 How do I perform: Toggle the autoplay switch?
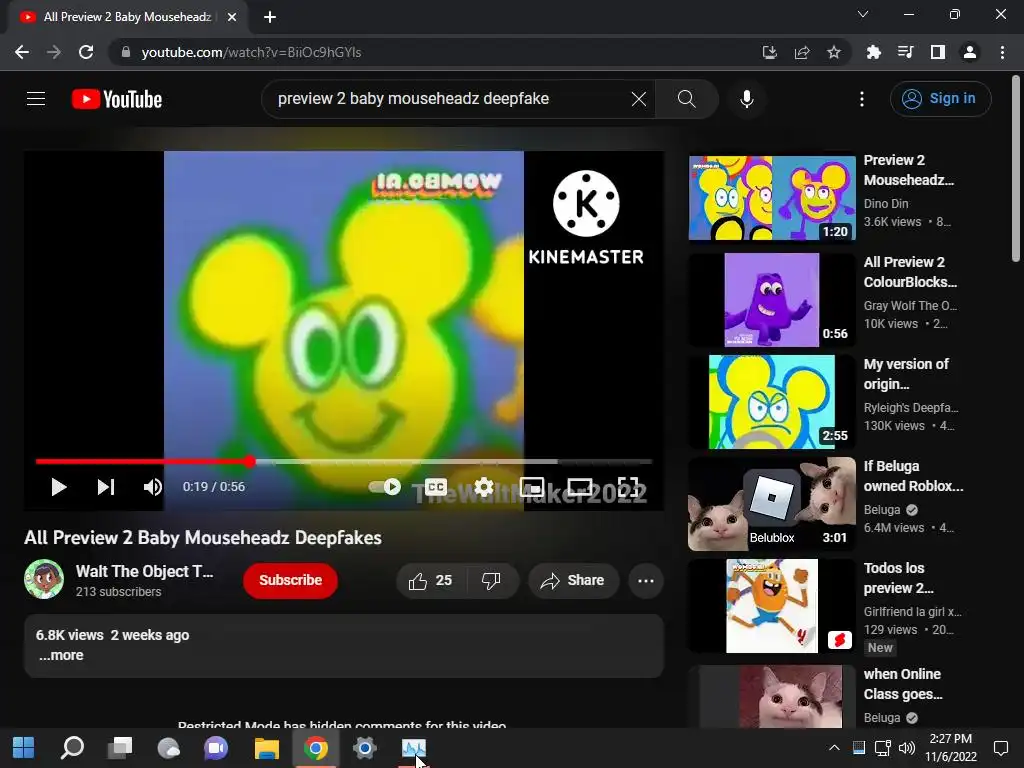[385, 487]
